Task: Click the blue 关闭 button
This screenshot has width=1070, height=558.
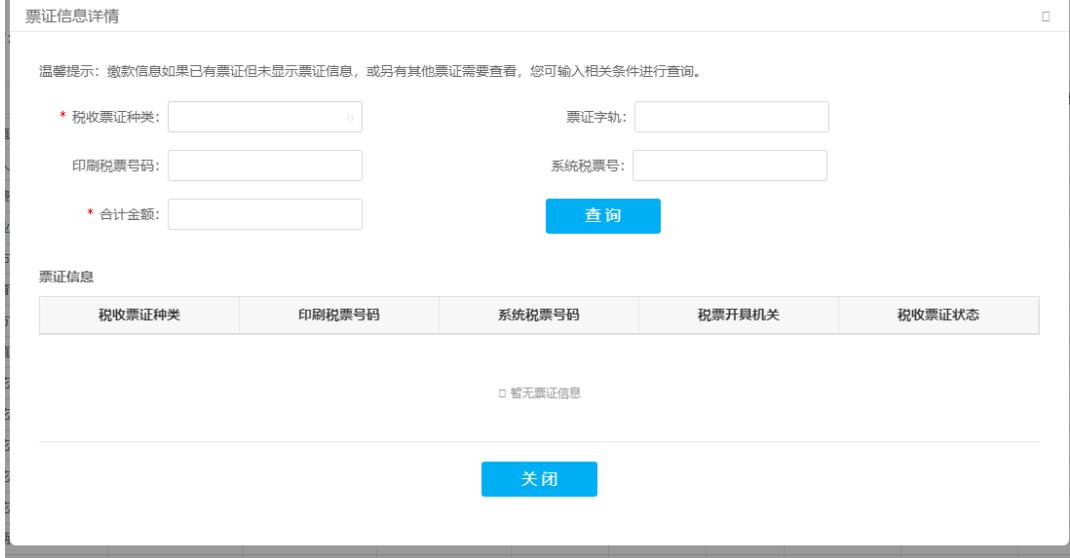Action: point(539,479)
